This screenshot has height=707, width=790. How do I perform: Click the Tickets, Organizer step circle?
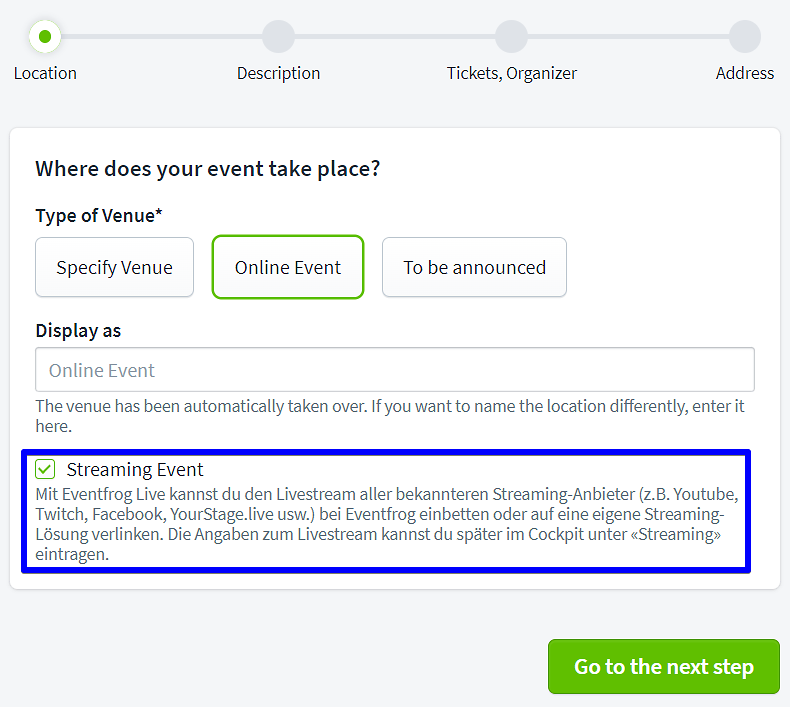[511, 37]
